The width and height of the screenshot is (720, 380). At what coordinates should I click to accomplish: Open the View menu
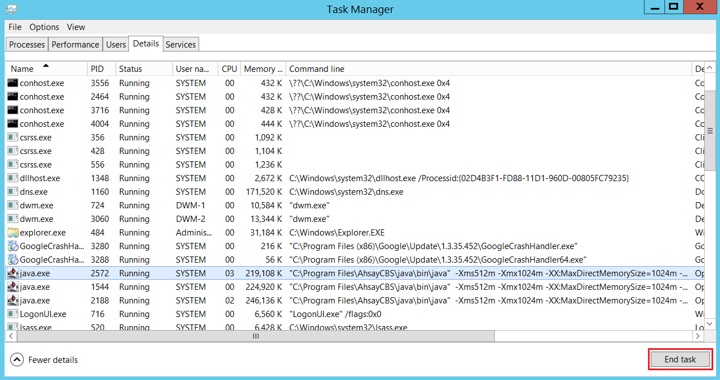click(76, 27)
